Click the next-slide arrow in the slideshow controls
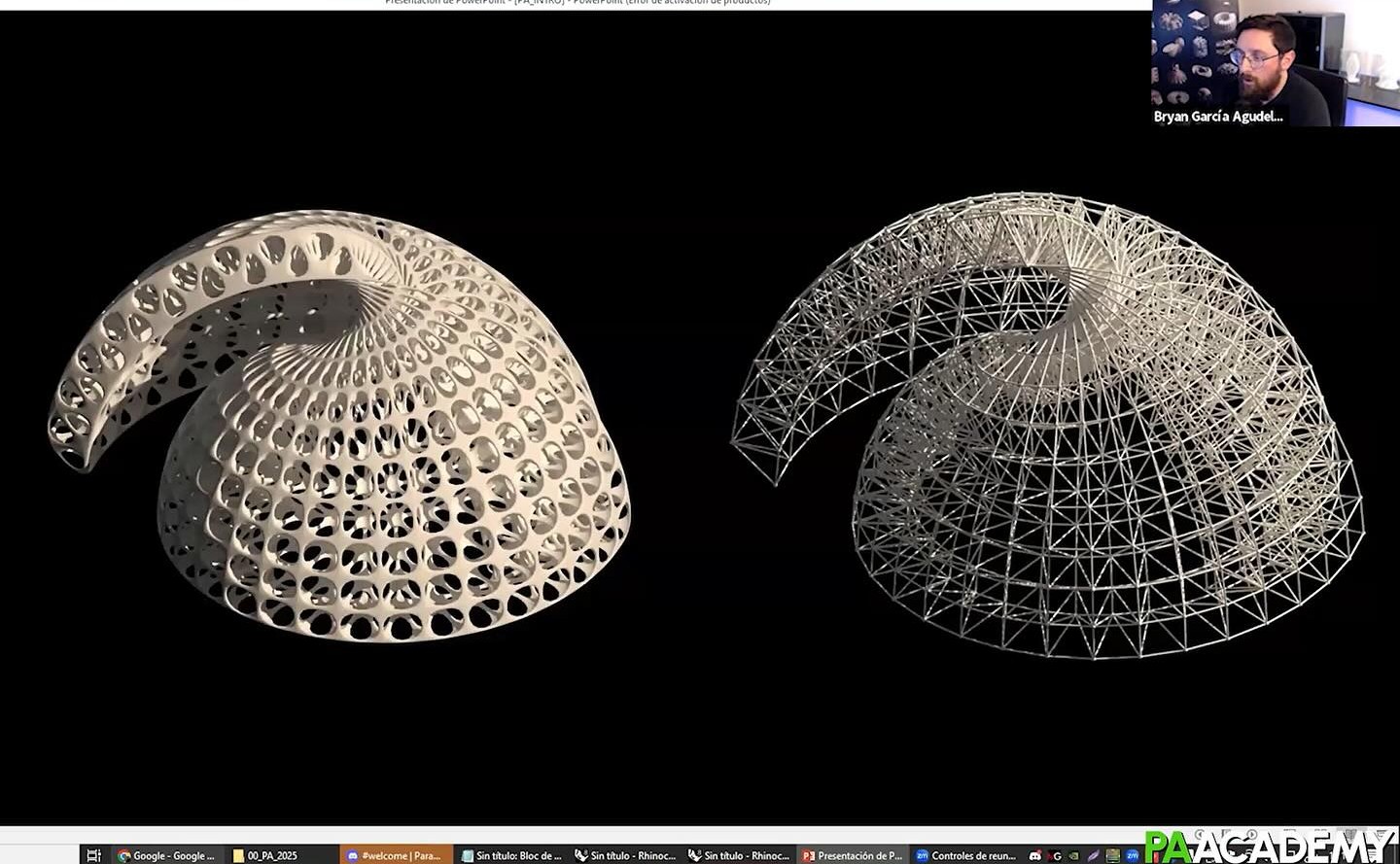 pos(1252,833)
